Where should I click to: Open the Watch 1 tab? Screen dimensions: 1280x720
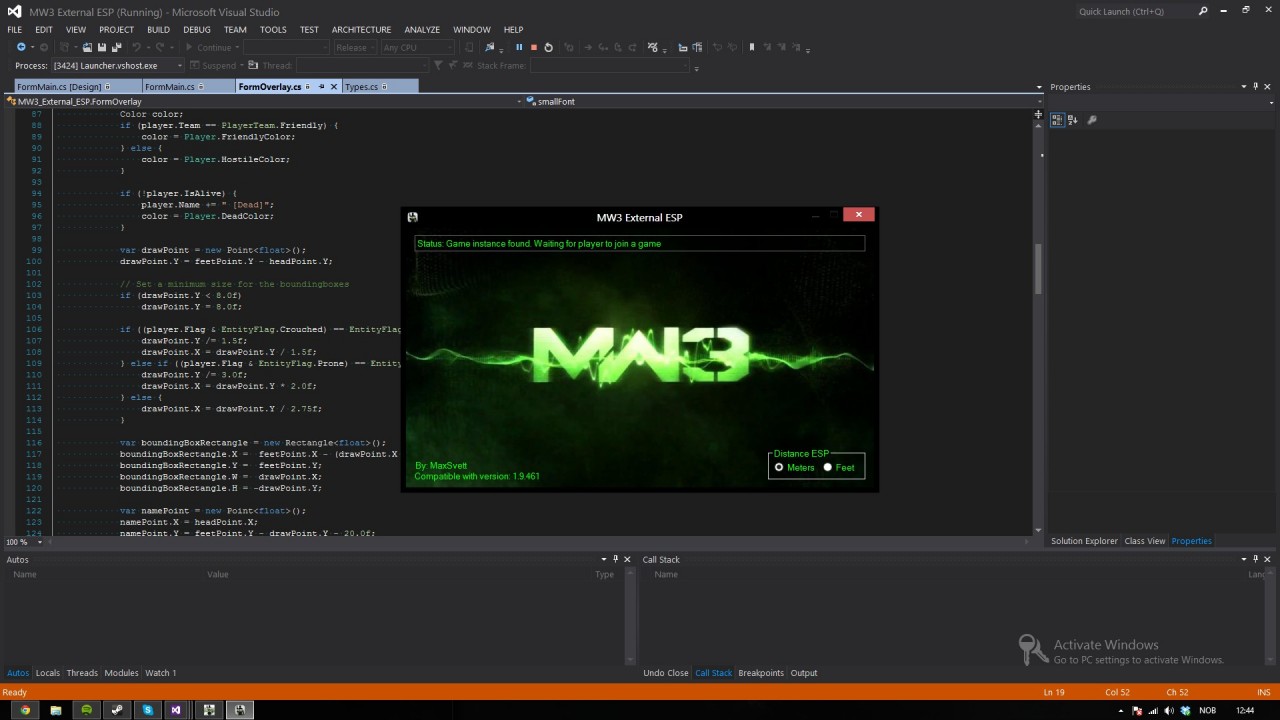160,673
